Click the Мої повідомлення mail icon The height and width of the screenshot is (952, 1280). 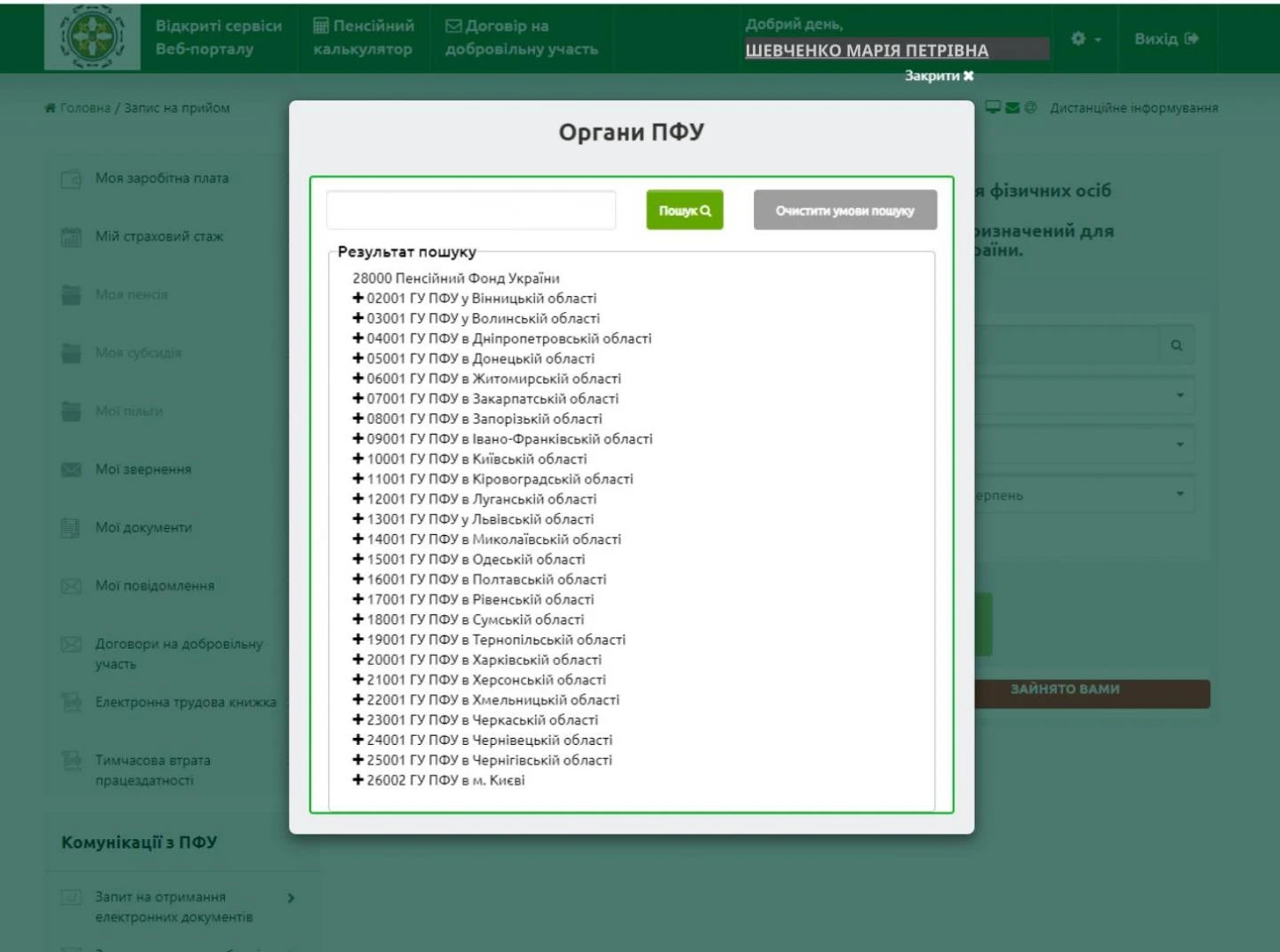coord(71,586)
